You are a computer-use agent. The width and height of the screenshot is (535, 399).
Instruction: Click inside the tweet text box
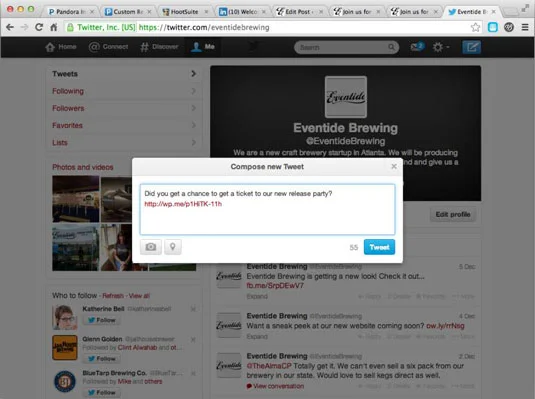(x=268, y=209)
